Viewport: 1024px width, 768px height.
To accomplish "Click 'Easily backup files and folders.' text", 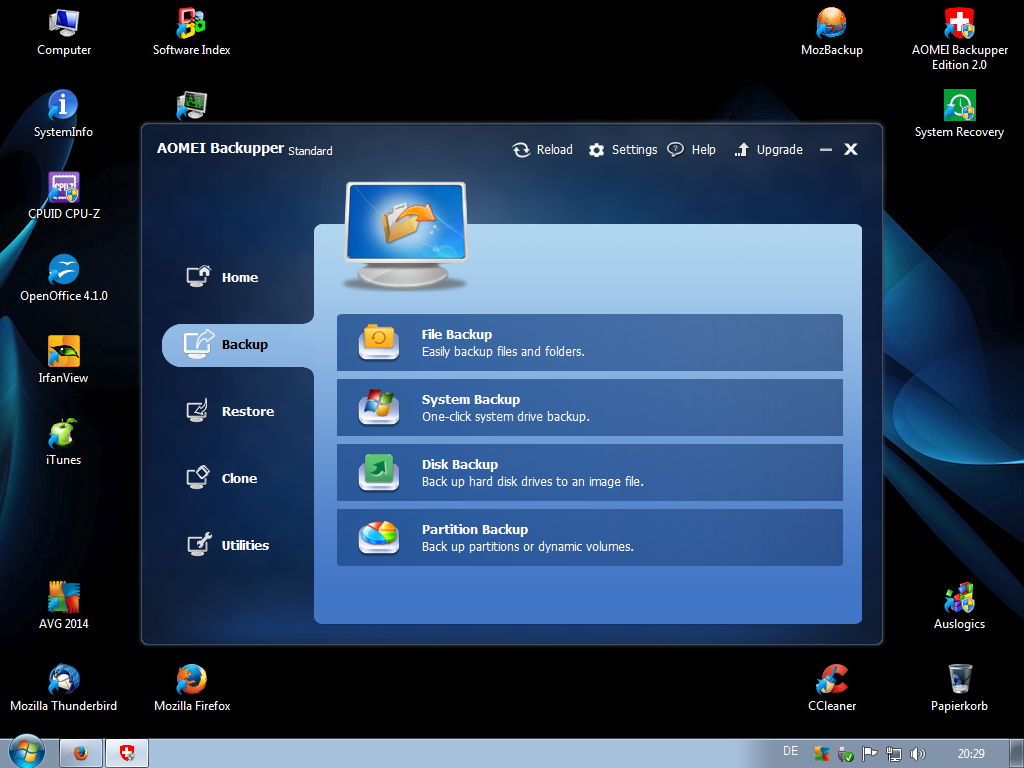I will pyautogui.click(x=503, y=352).
